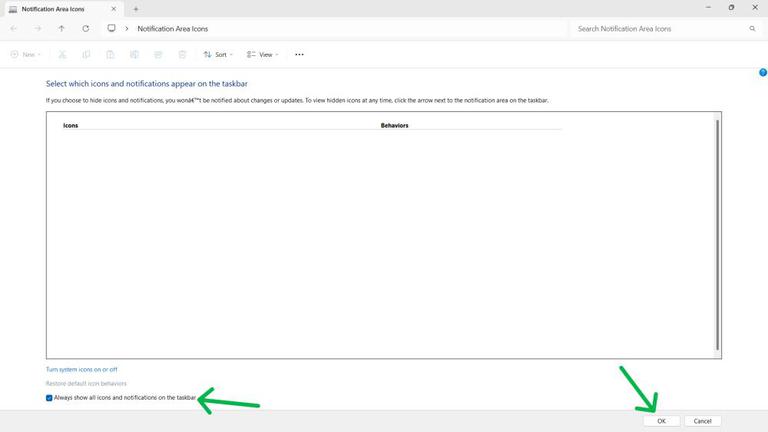Click Restore default icon behaviors link
This screenshot has height=432, width=768.
[86, 384]
